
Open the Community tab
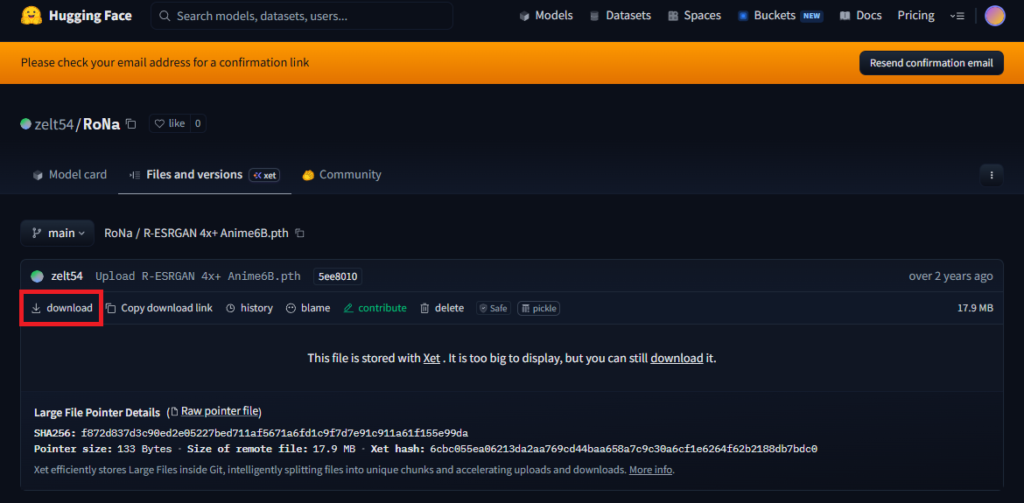(x=341, y=174)
